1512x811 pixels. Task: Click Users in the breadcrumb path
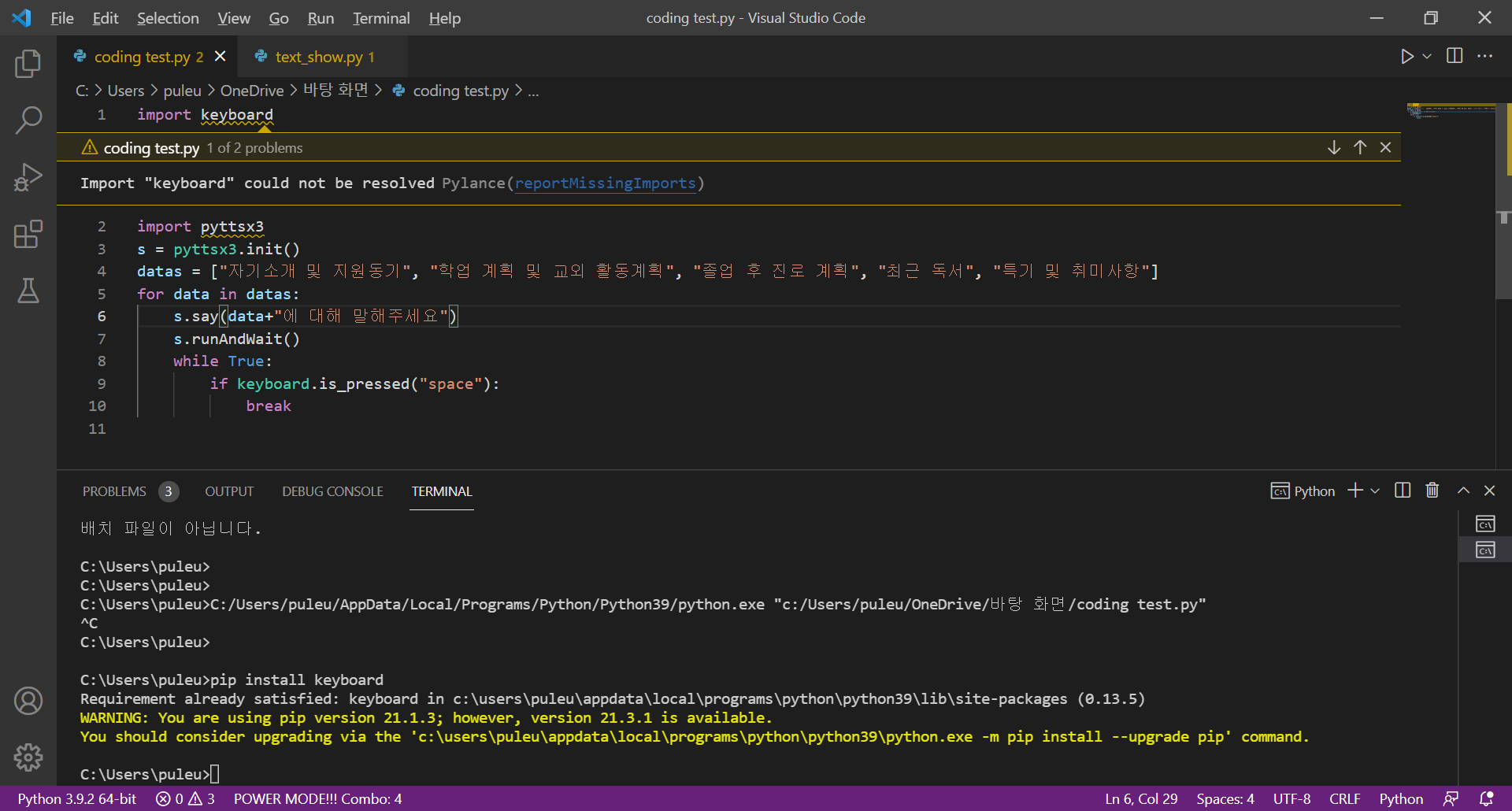coord(126,91)
